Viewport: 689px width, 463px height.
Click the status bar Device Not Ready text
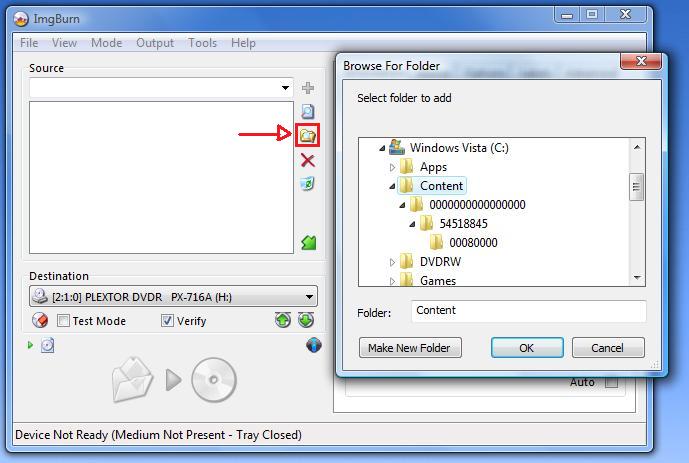[158, 435]
